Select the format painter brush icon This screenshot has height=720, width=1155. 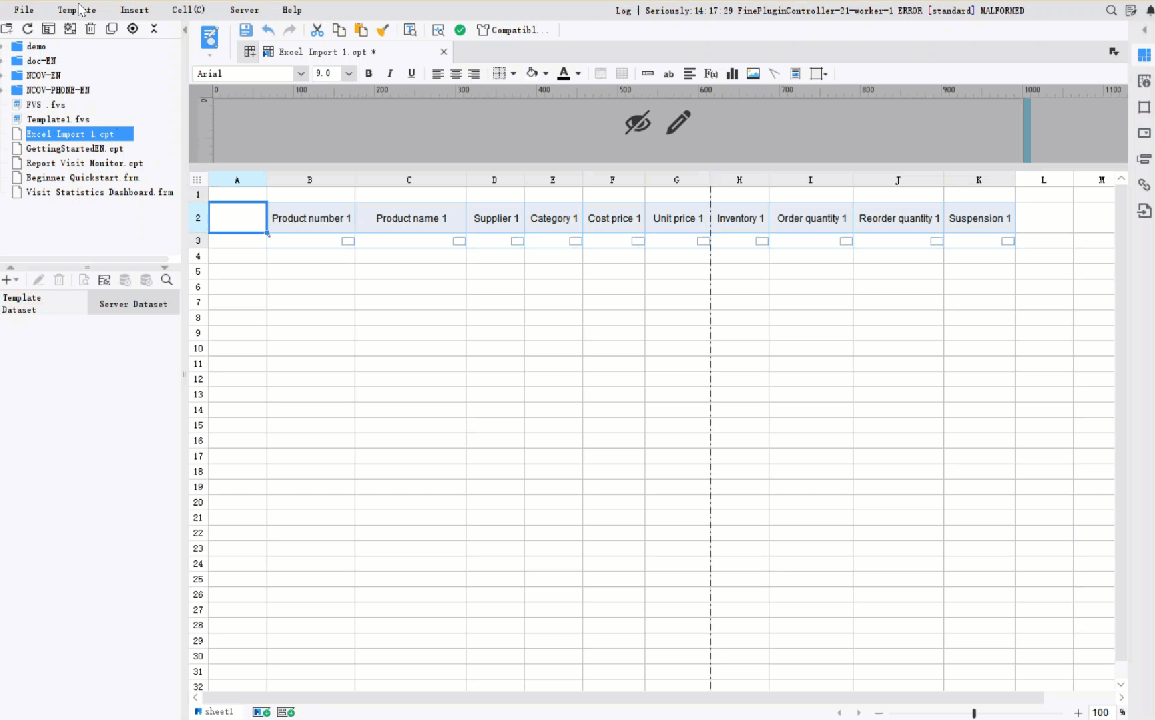(382, 30)
